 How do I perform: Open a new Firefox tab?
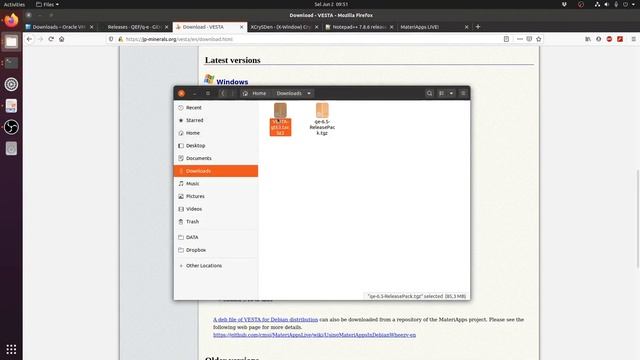point(478,27)
